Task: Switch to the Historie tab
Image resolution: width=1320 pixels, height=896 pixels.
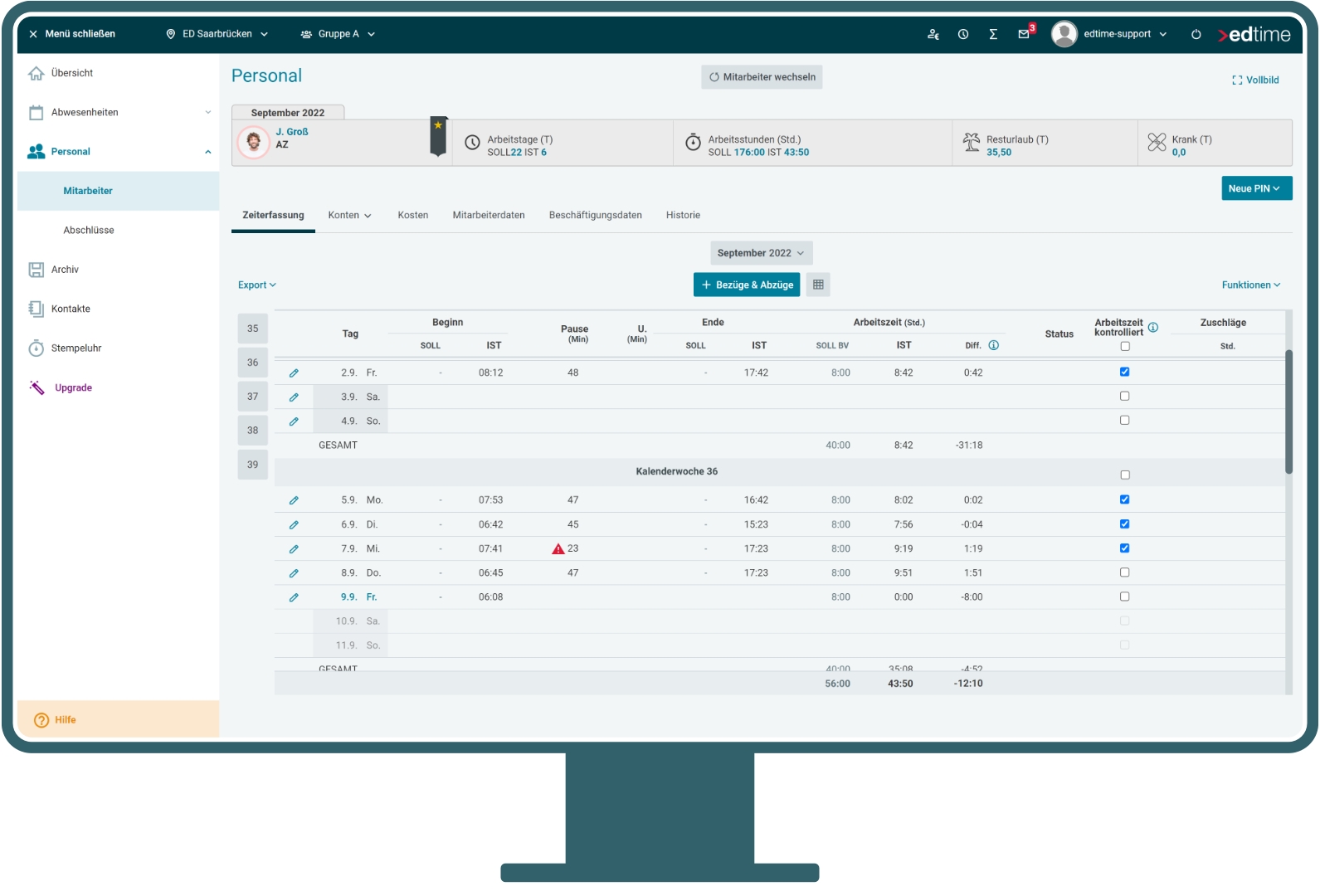Action: click(683, 215)
